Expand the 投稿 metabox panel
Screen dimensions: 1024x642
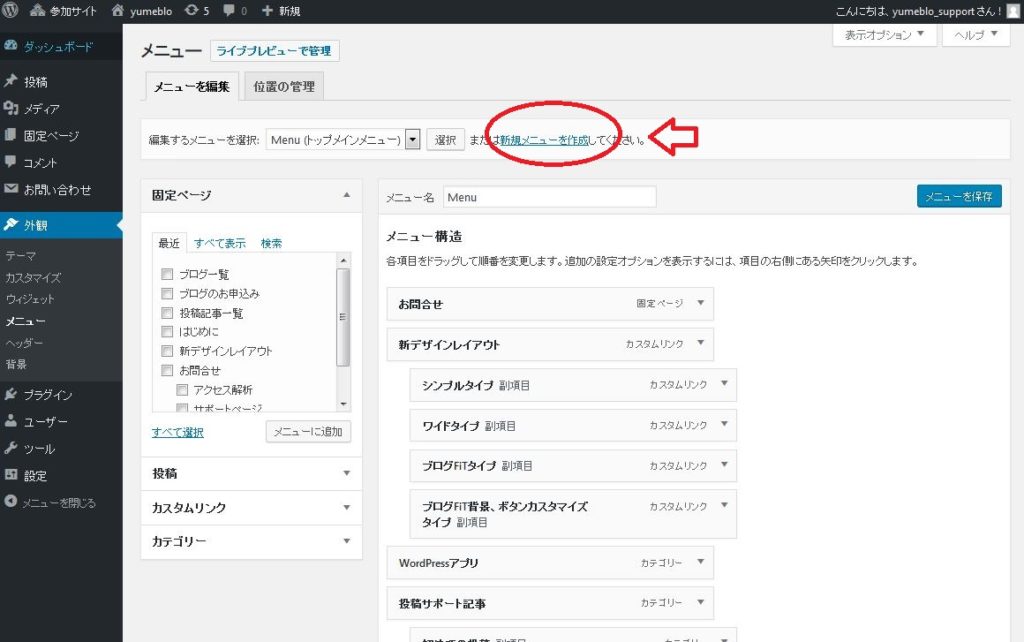click(347, 473)
